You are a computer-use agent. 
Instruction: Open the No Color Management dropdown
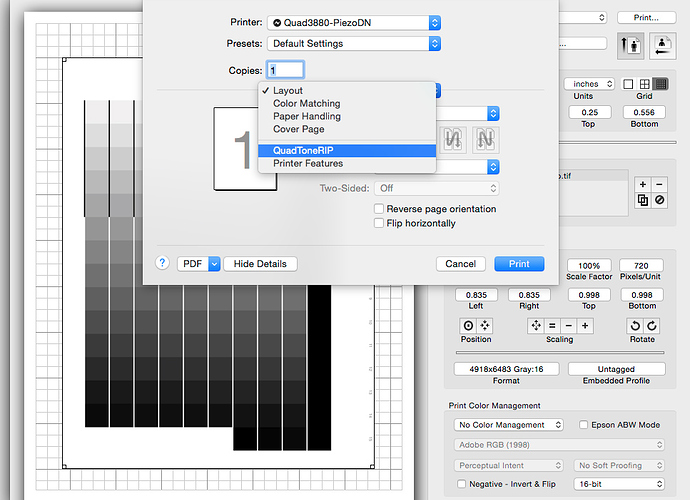[508, 425]
